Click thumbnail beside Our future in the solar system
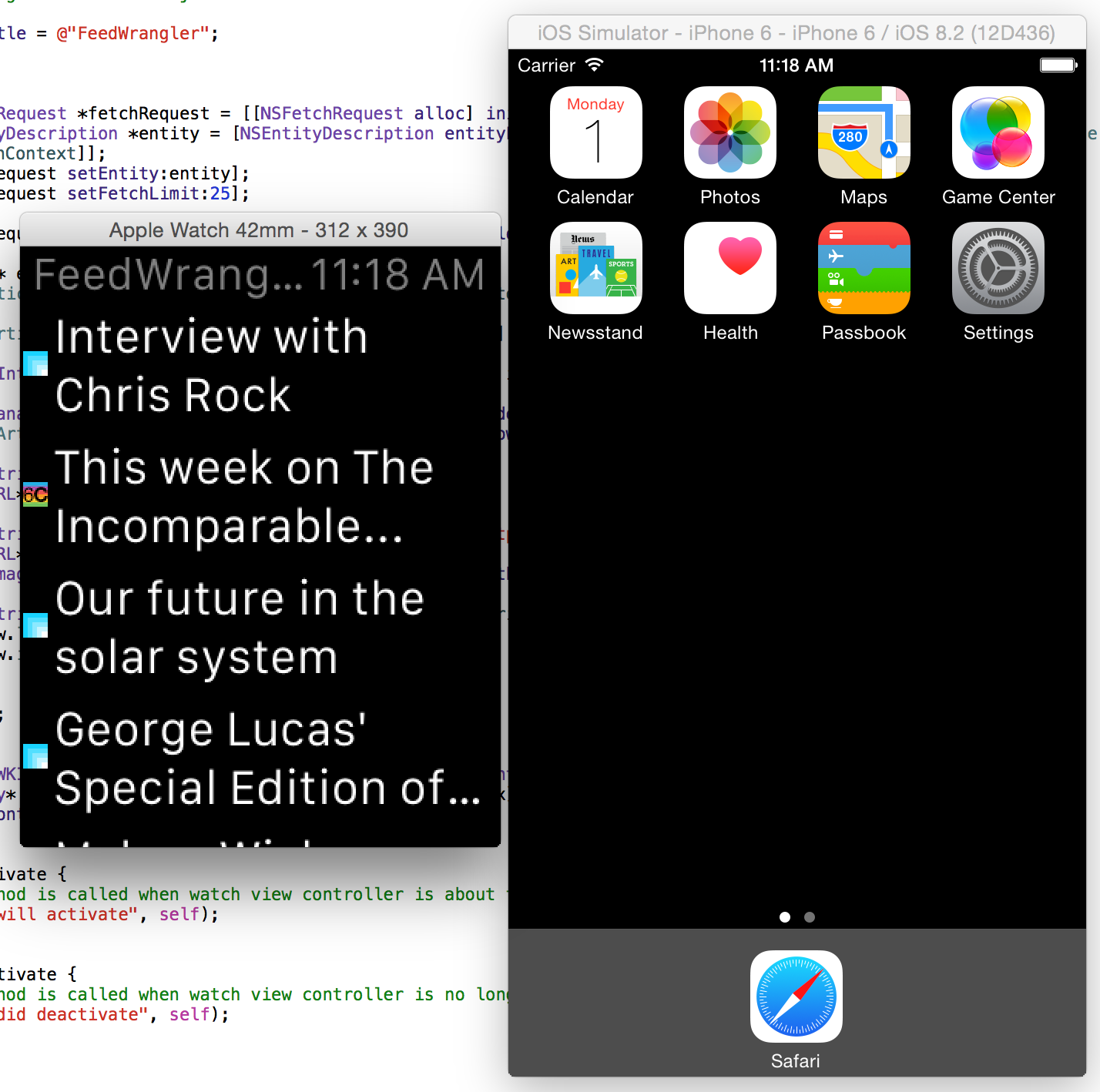1100x1092 pixels. pyautogui.click(x=35, y=625)
